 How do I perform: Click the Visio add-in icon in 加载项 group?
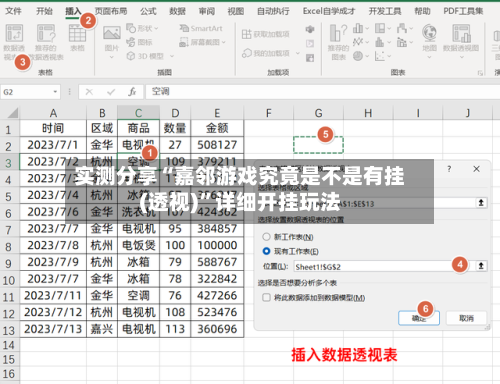coord(310,29)
